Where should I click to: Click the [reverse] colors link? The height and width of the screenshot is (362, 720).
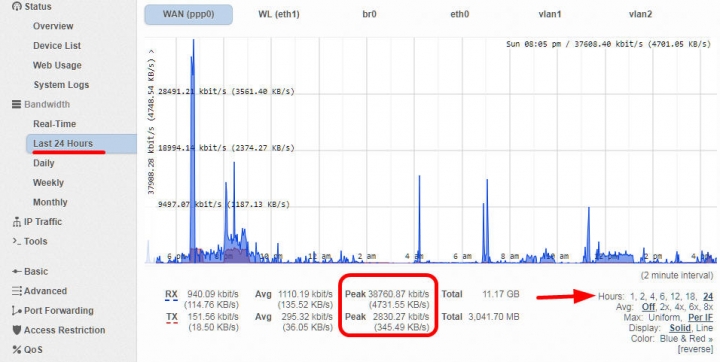(x=696, y=349)
